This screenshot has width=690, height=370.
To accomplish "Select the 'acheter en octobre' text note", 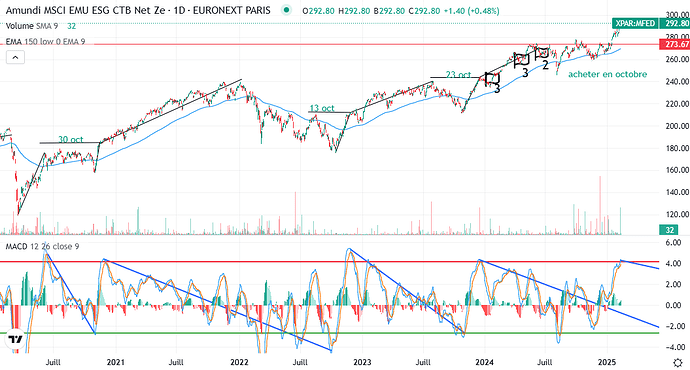I will point(607,74).
